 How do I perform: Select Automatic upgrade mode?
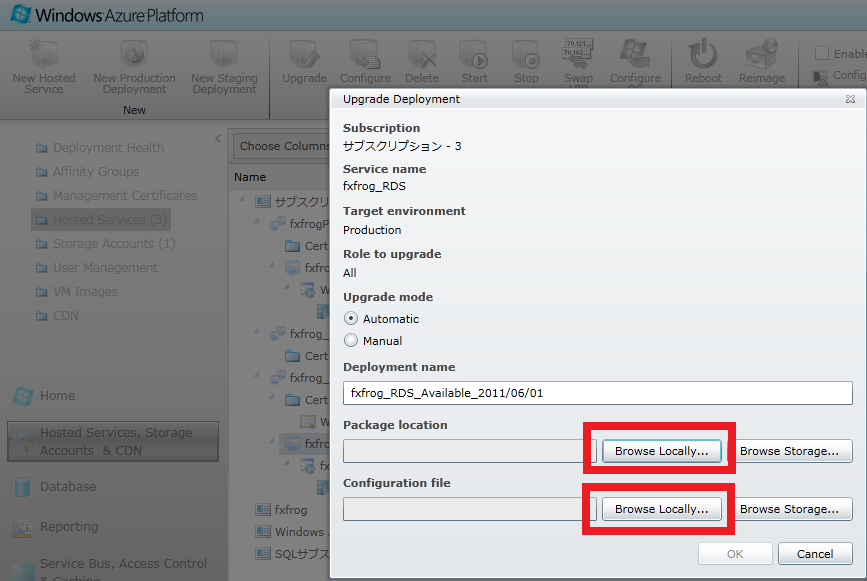(351, 319)
